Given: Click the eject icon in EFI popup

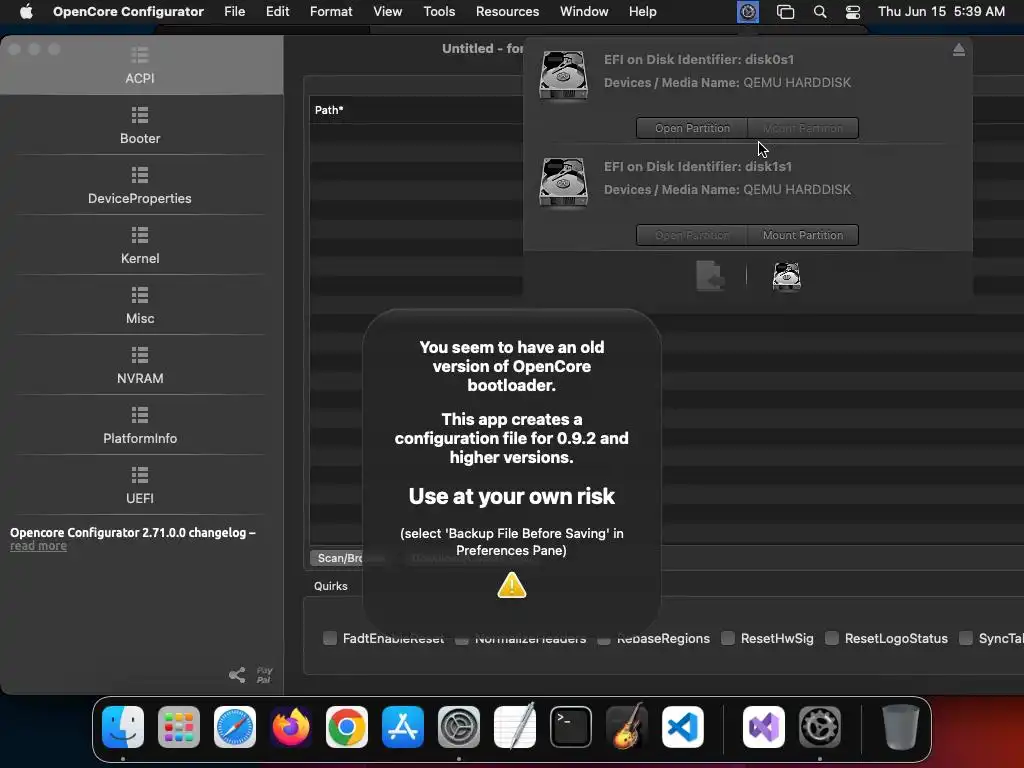Looking at the screenshot, I should [x=958, y=50].
